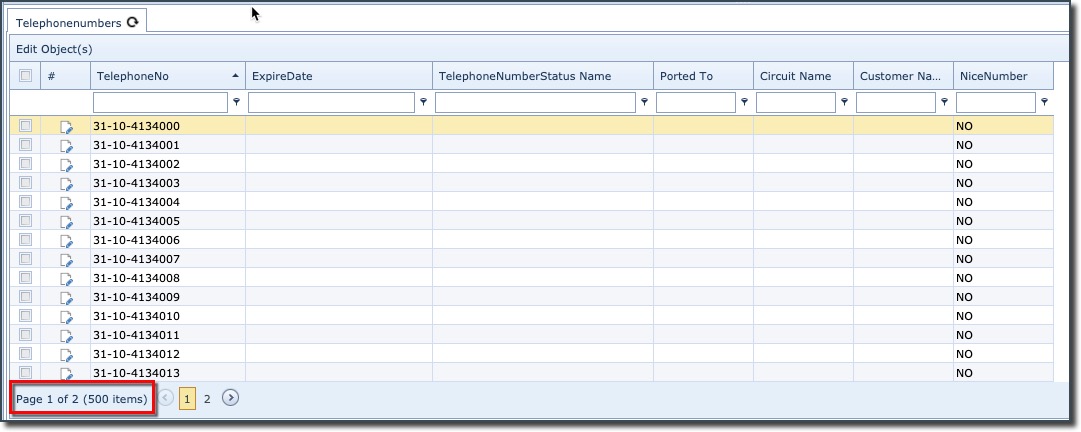Open edit icon for 31-10-4134007
This screenshot has height=432, width=1081.
point(66,260)
